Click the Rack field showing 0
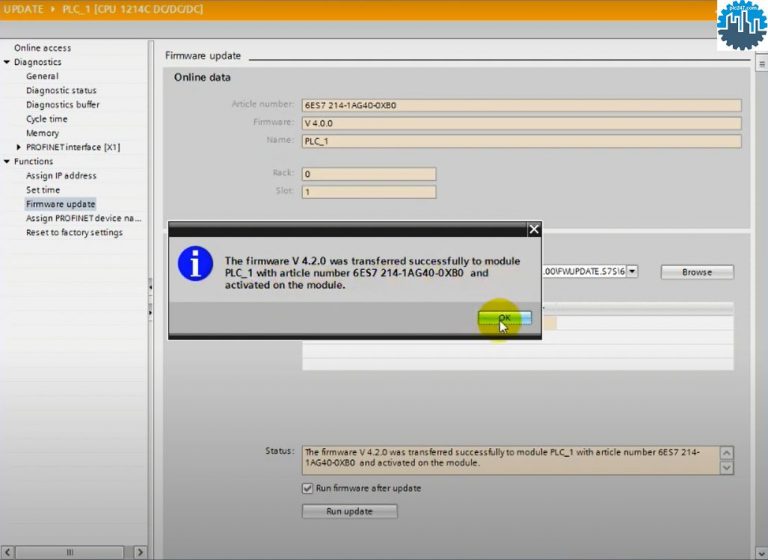 [x=369, y=174]
